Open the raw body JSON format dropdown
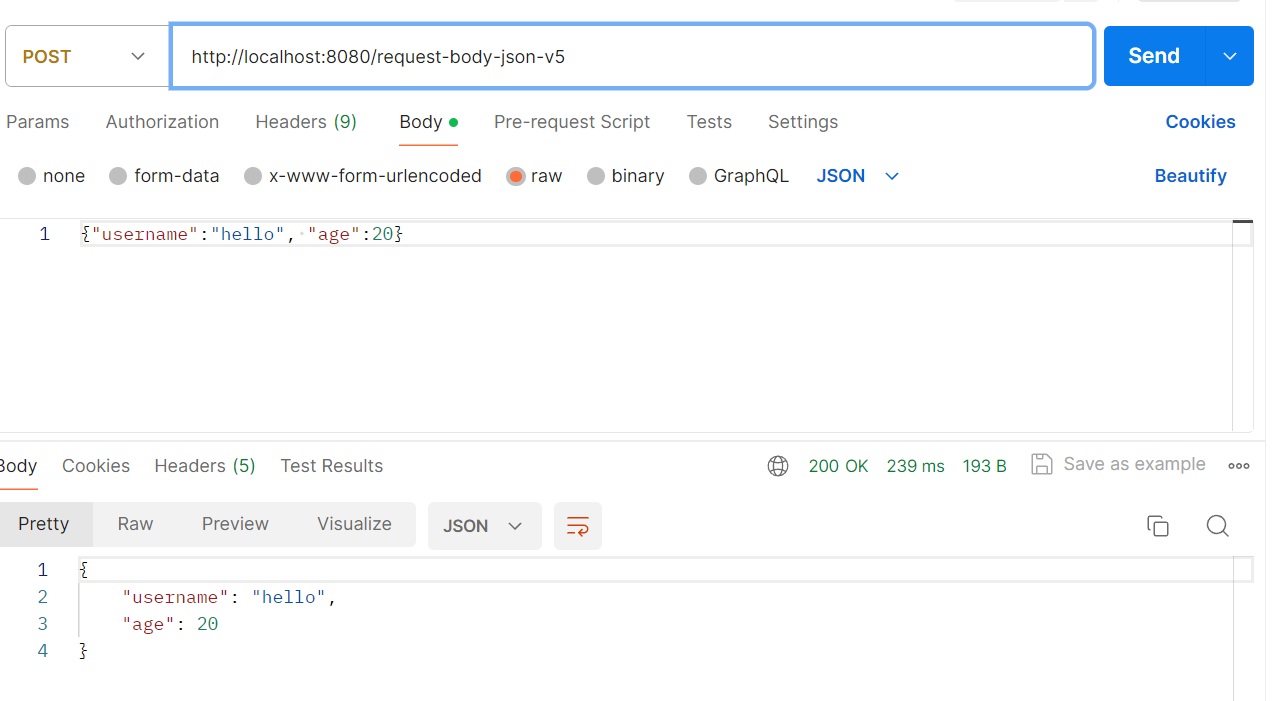1281x701 pixels. point(858,176)
